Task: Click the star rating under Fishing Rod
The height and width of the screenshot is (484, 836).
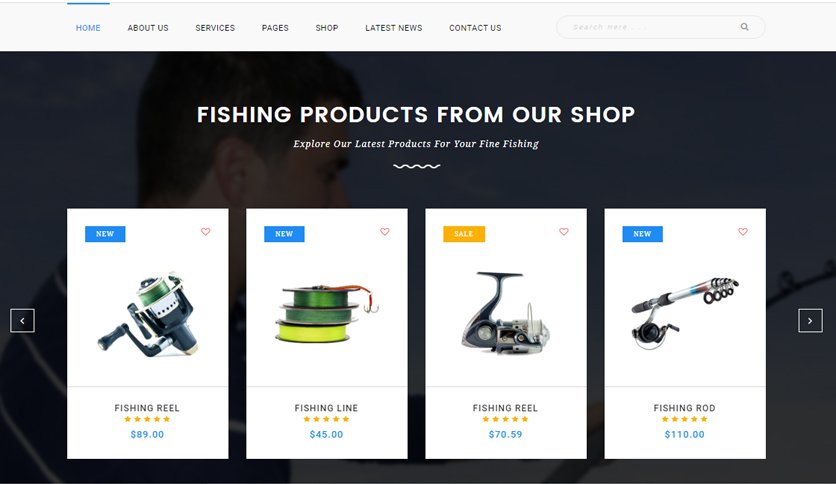Action: (685, 419)
